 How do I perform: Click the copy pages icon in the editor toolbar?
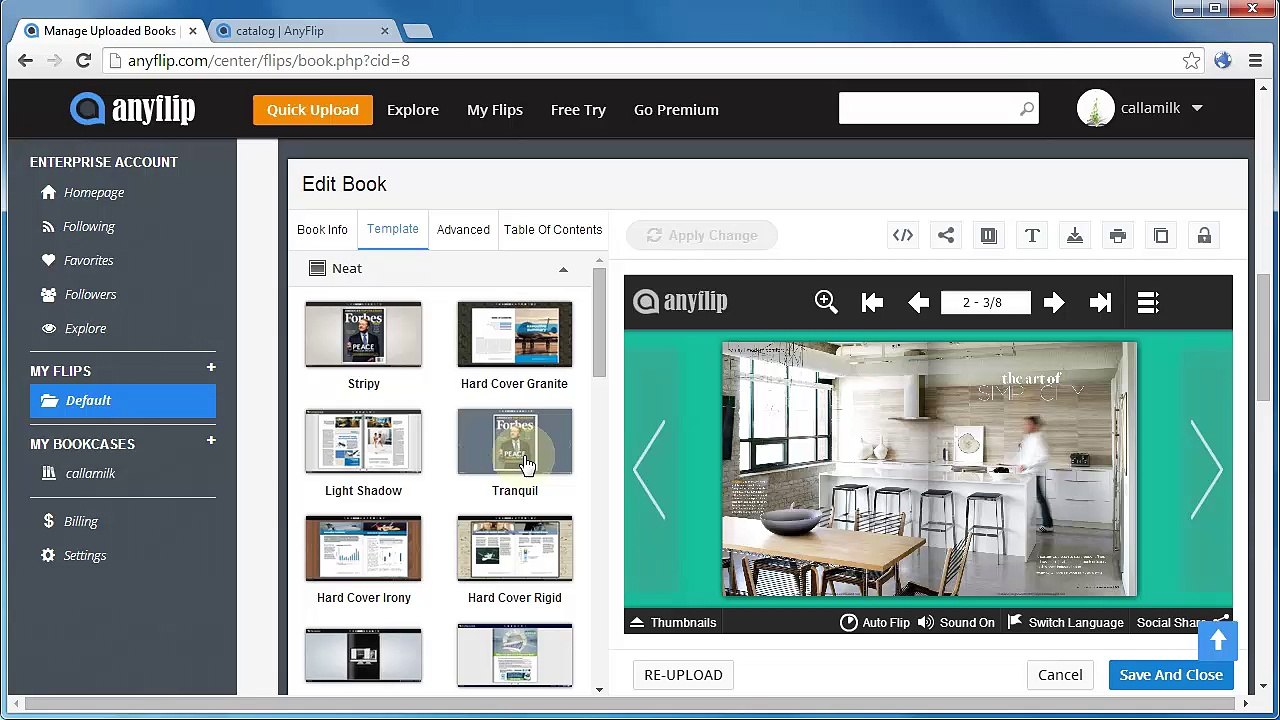click(x=1161, y=235)
